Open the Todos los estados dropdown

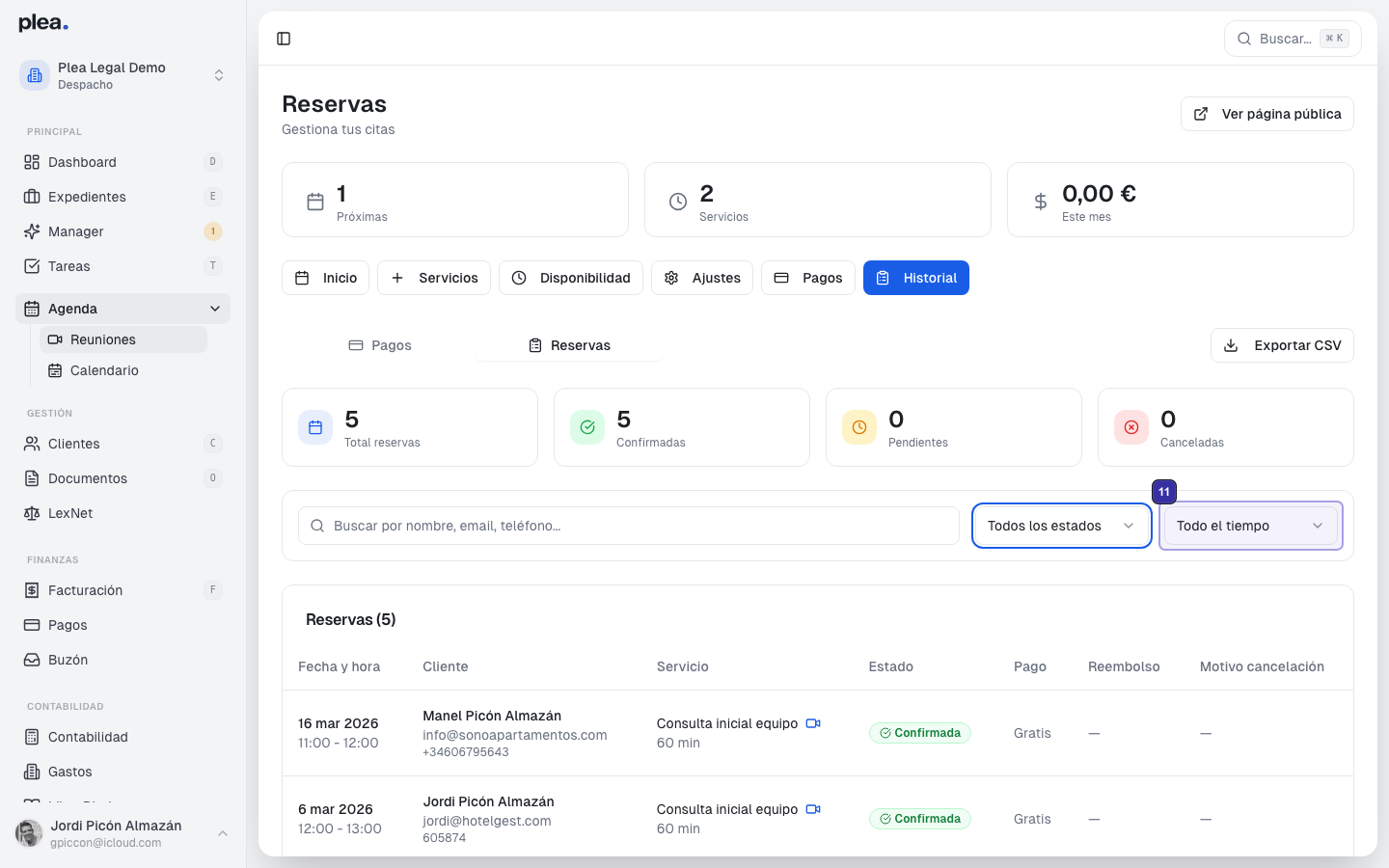(x=1062, y=526)
